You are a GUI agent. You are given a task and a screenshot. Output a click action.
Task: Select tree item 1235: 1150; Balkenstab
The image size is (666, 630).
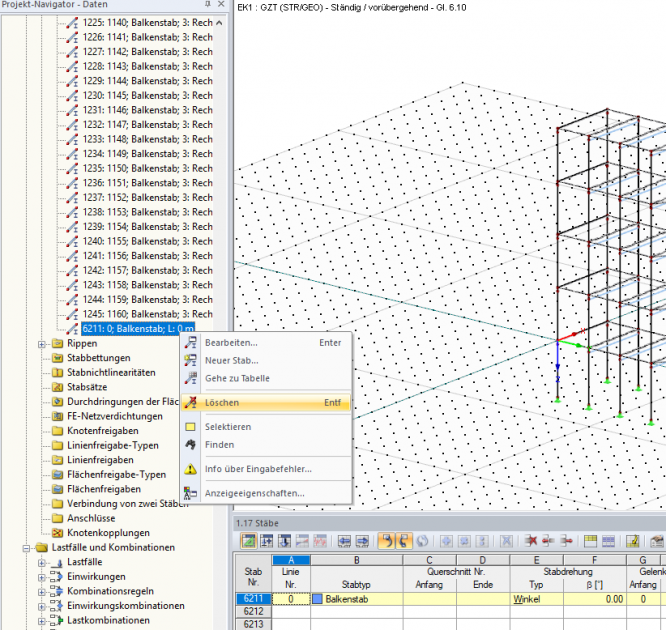147,168
